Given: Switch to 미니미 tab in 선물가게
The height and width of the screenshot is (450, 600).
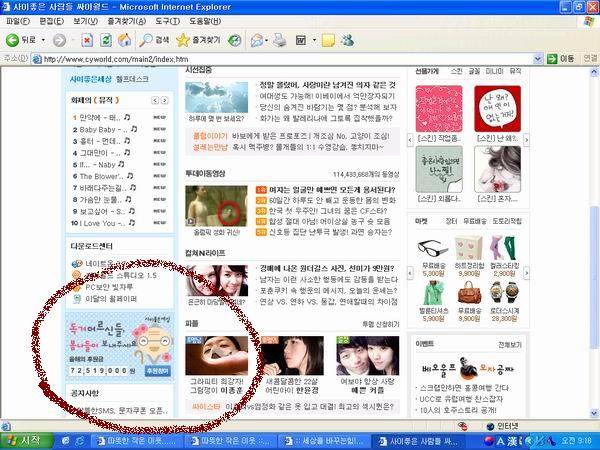Looking at the screenshot, I should coord(494,71).
